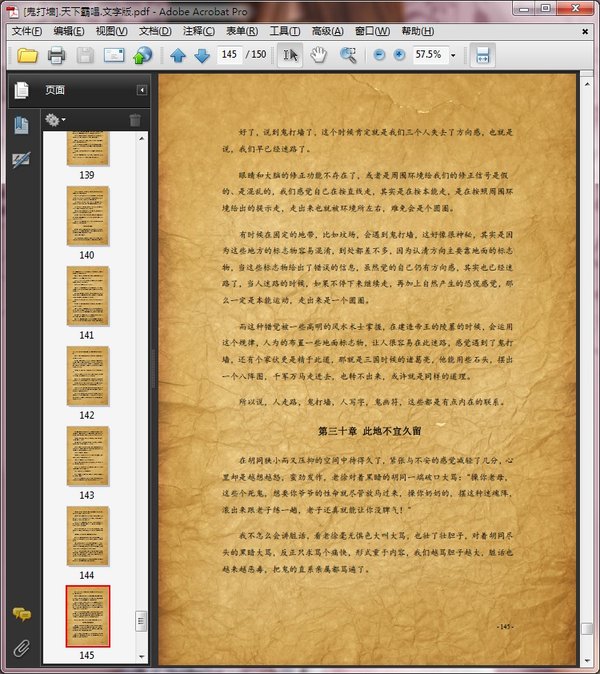
Task: Go to previous page with up arrow
Action: coord(178,55)
